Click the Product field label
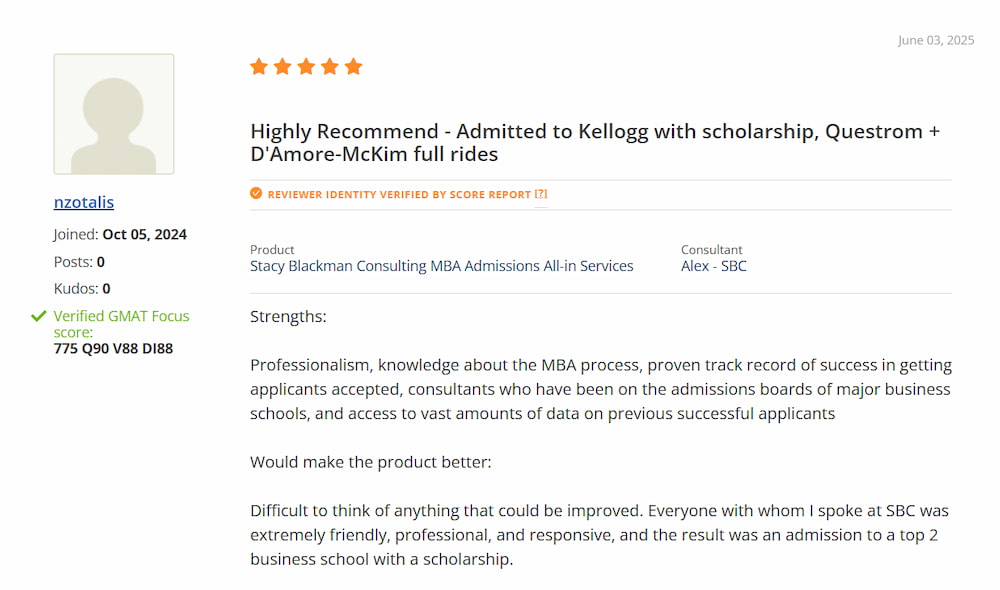1000x590 pixels. coord(271,249)
